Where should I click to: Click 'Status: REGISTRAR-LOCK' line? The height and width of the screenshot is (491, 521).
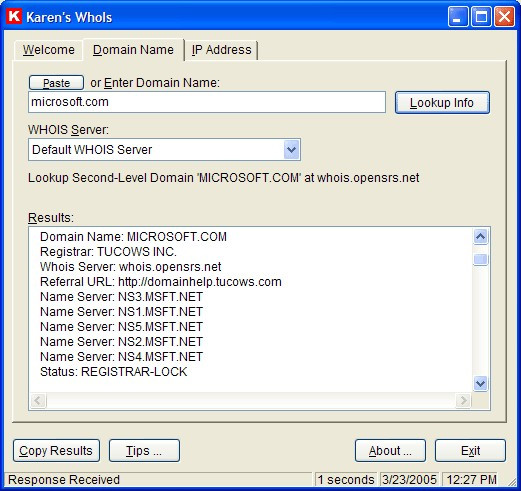pos(114,372)
